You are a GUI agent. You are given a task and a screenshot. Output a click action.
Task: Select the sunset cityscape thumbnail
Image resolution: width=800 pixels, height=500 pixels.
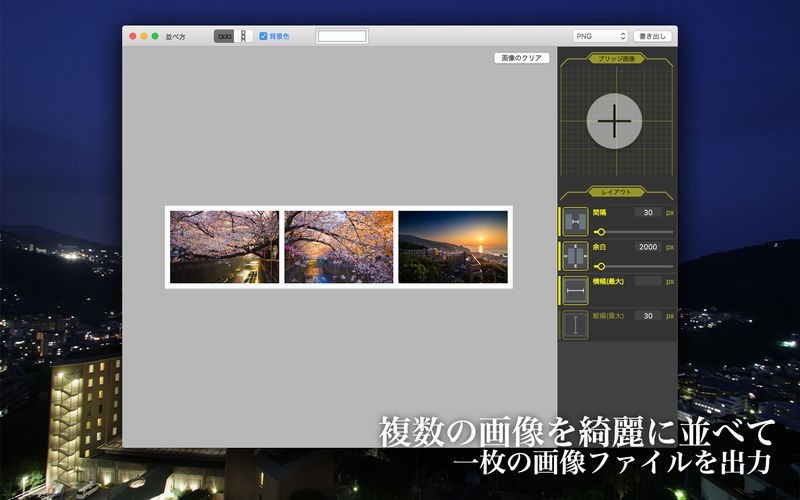[453, 247]
